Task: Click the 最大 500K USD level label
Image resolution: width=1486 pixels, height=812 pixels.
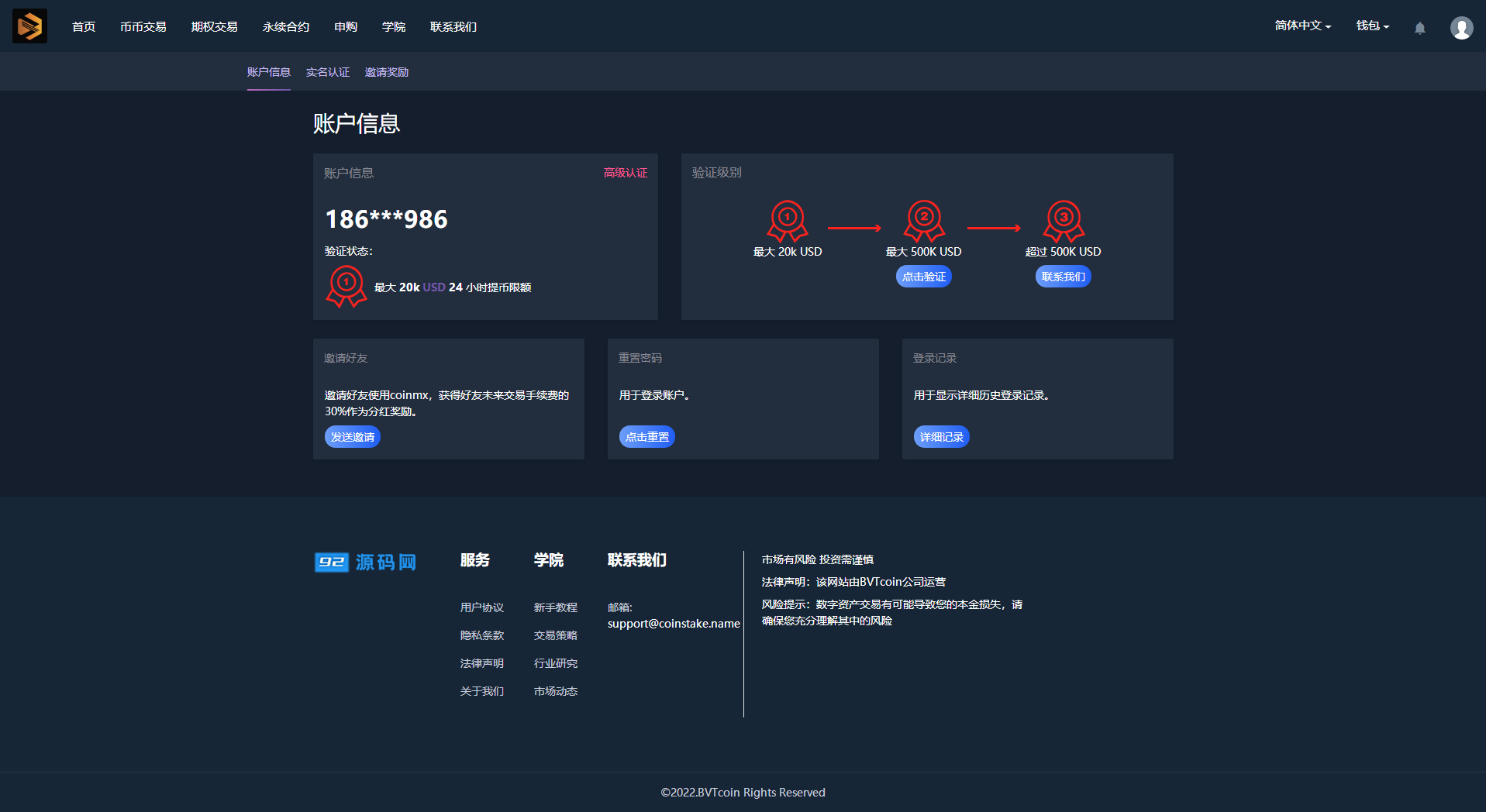Action: click(x=924, y=252)
